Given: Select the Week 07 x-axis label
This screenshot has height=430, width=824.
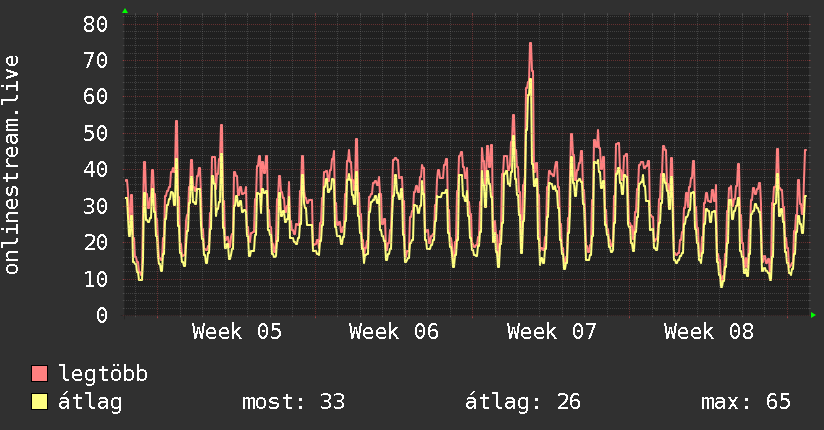Looking at the screenshot, I should 551,332.
